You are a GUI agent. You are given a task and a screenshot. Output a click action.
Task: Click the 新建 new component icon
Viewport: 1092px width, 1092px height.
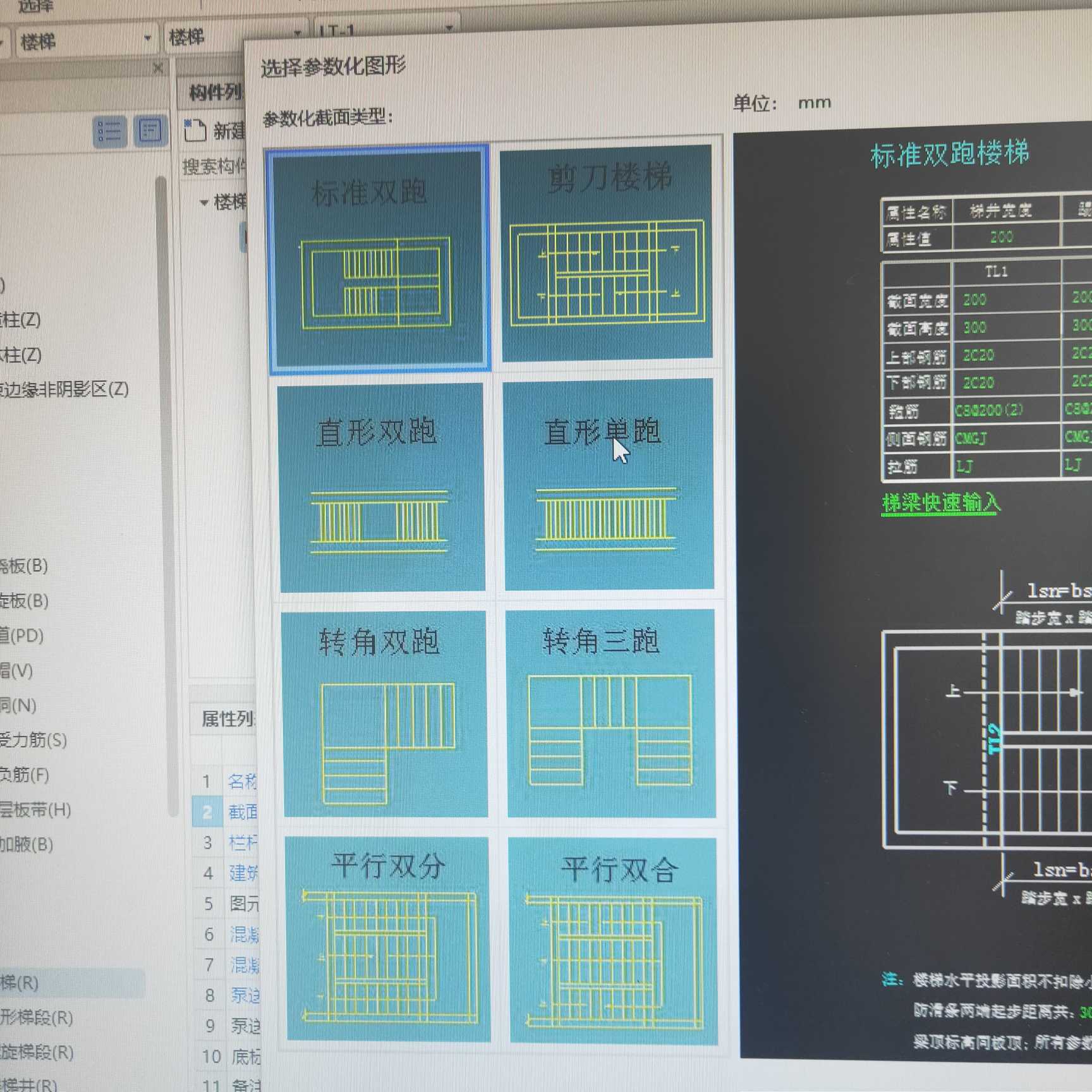click(x=195, y=131)
